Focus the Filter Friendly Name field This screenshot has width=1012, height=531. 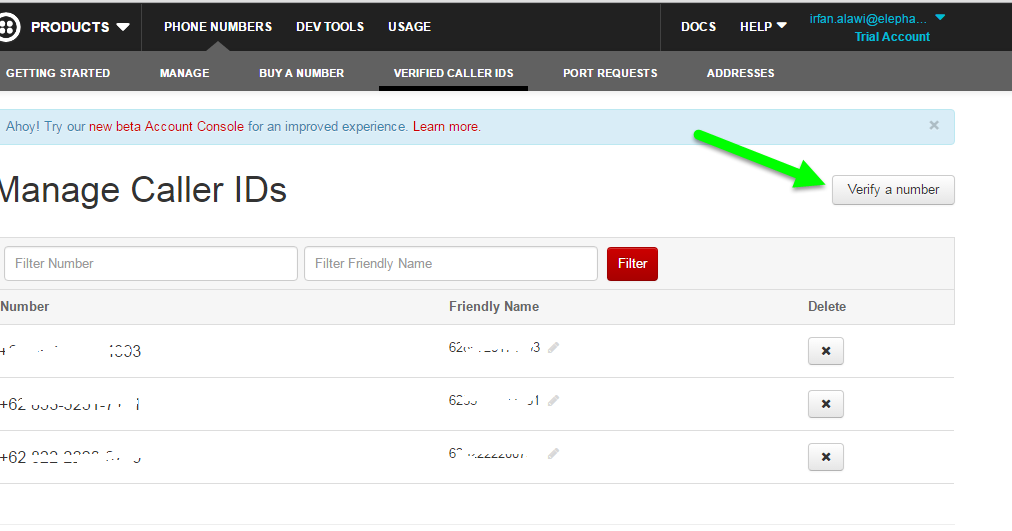click(450, 263)
